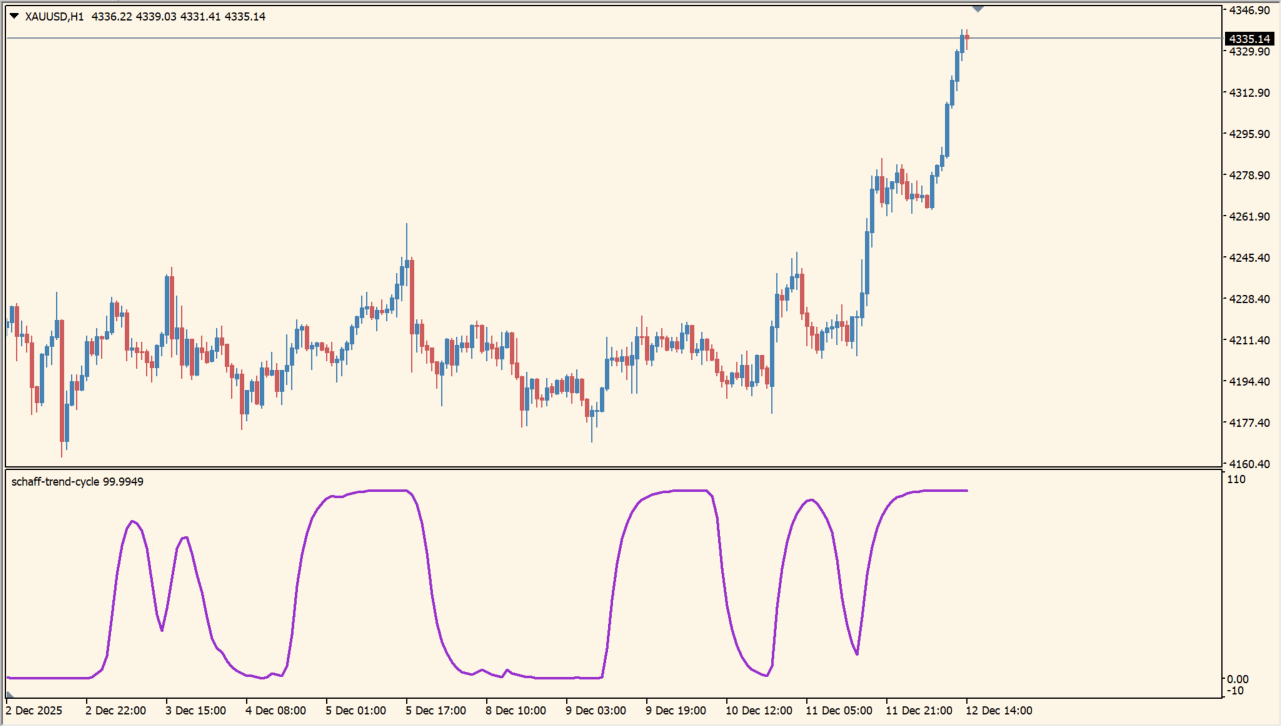Click the schaff-trend-cycle 99.9949 indicator label
This screenshot has width=1281, height=726.
tap(77, 482)
